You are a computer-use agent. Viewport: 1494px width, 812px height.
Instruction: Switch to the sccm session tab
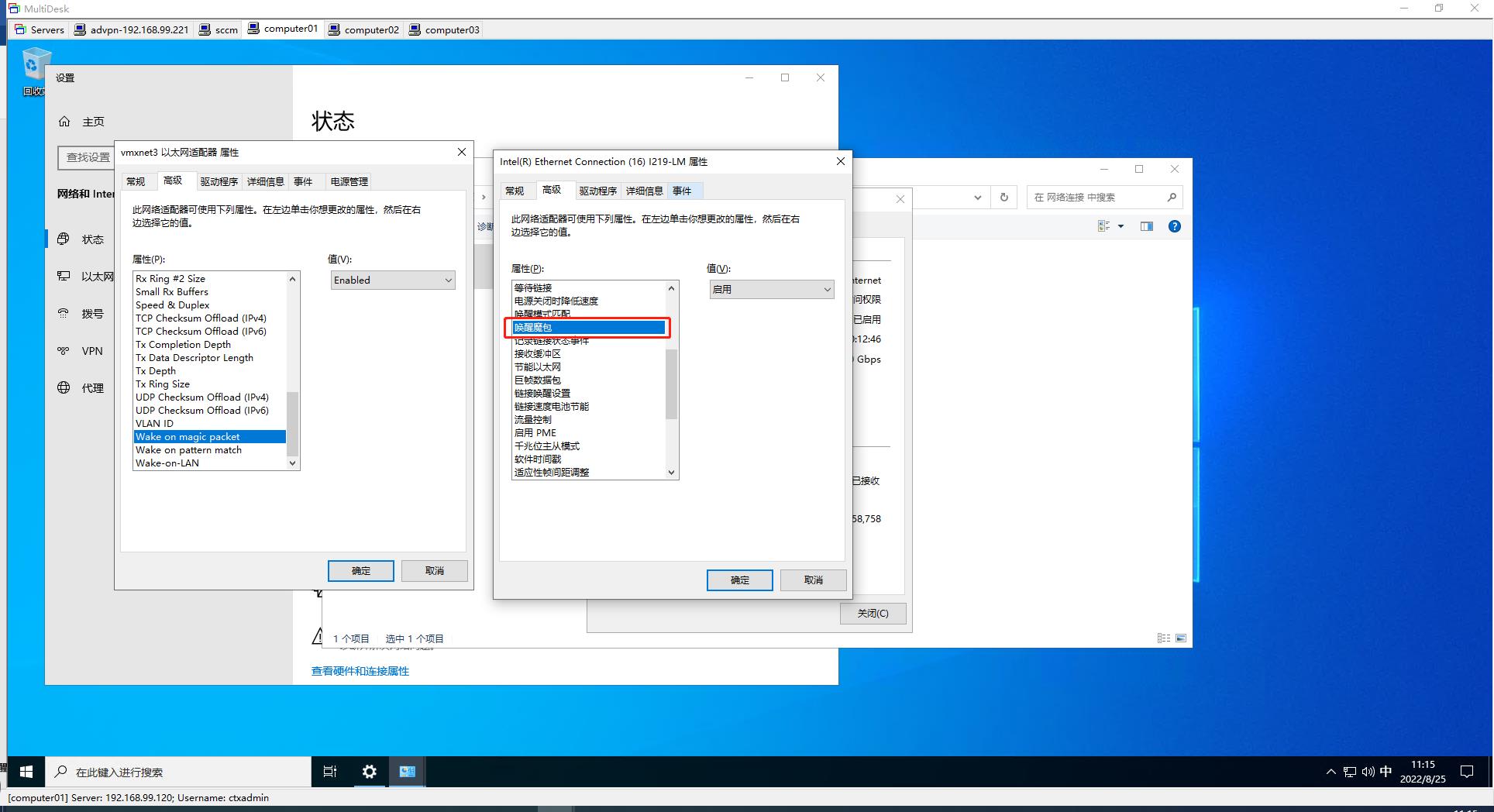(x=219, y=29)
